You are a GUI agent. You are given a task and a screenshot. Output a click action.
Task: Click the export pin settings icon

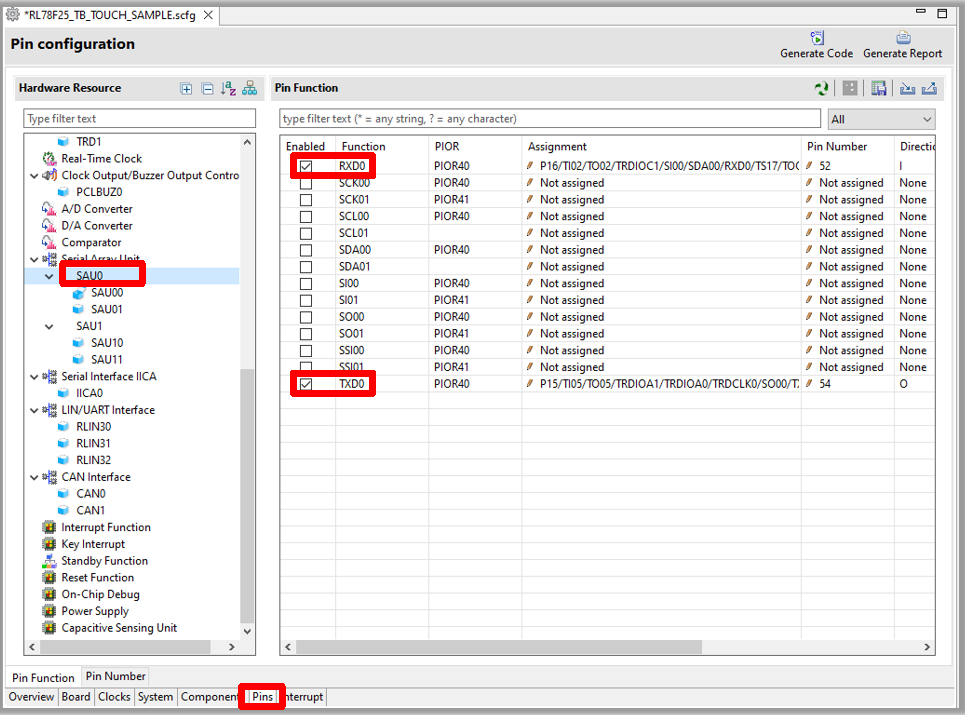[928, 88]
